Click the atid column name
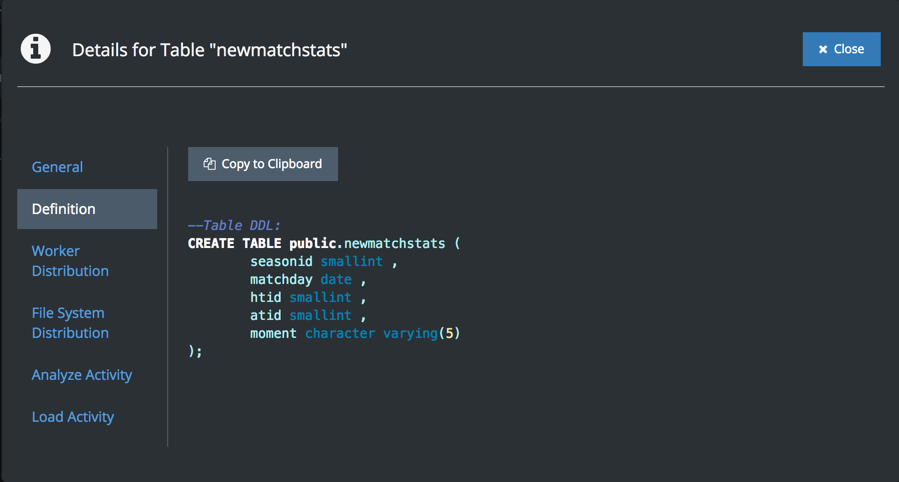The height and width of the screenshot is (482, 899). pyautogui.click(x=266, y=315)
